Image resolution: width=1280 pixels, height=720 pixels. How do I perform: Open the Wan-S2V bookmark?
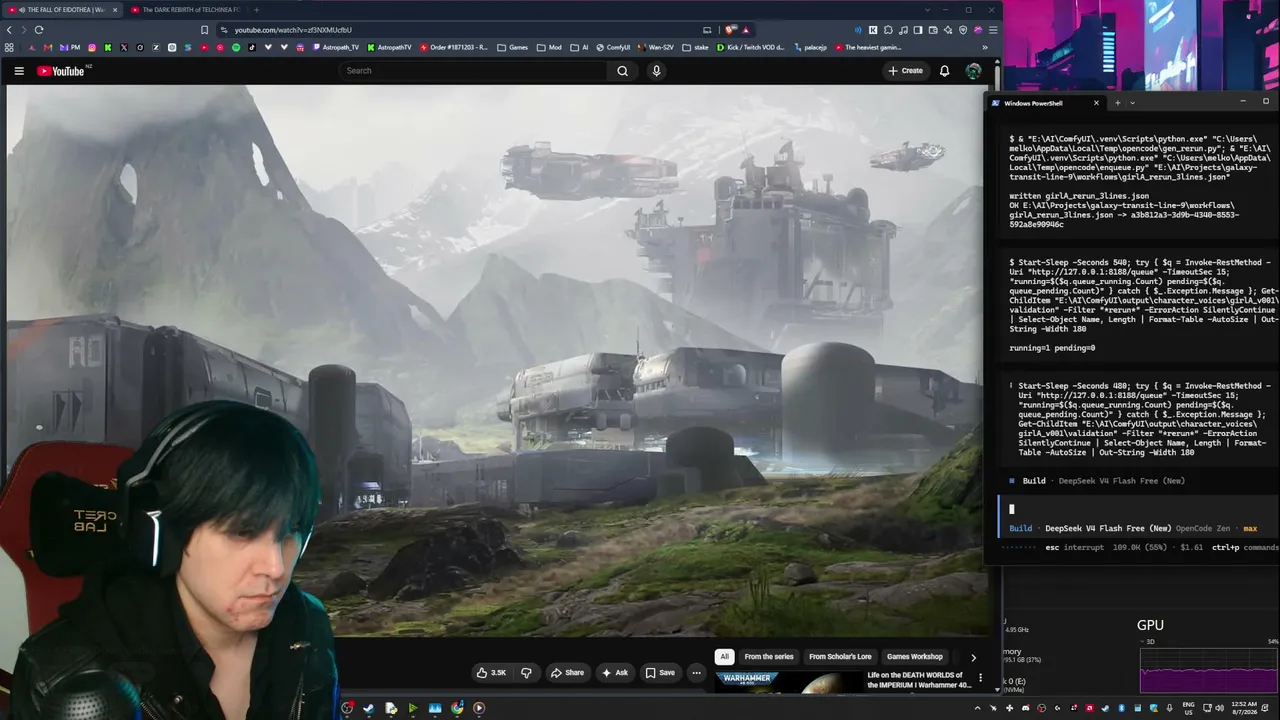point(655,47)
